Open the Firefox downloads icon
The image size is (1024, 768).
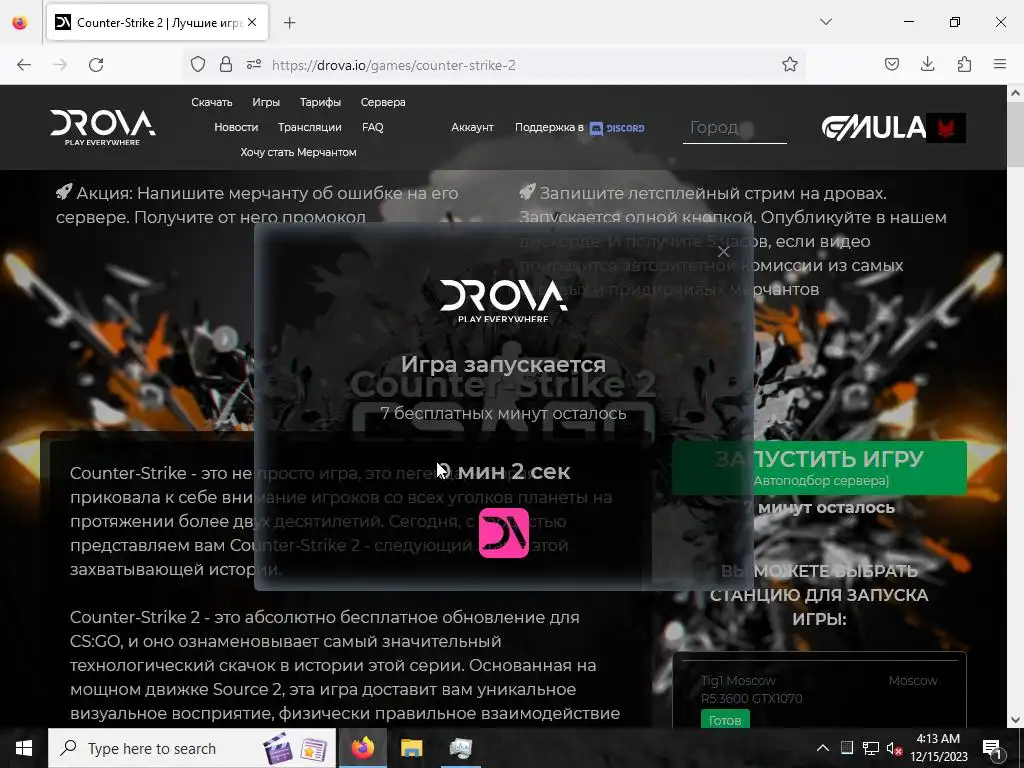coord(927,65)
